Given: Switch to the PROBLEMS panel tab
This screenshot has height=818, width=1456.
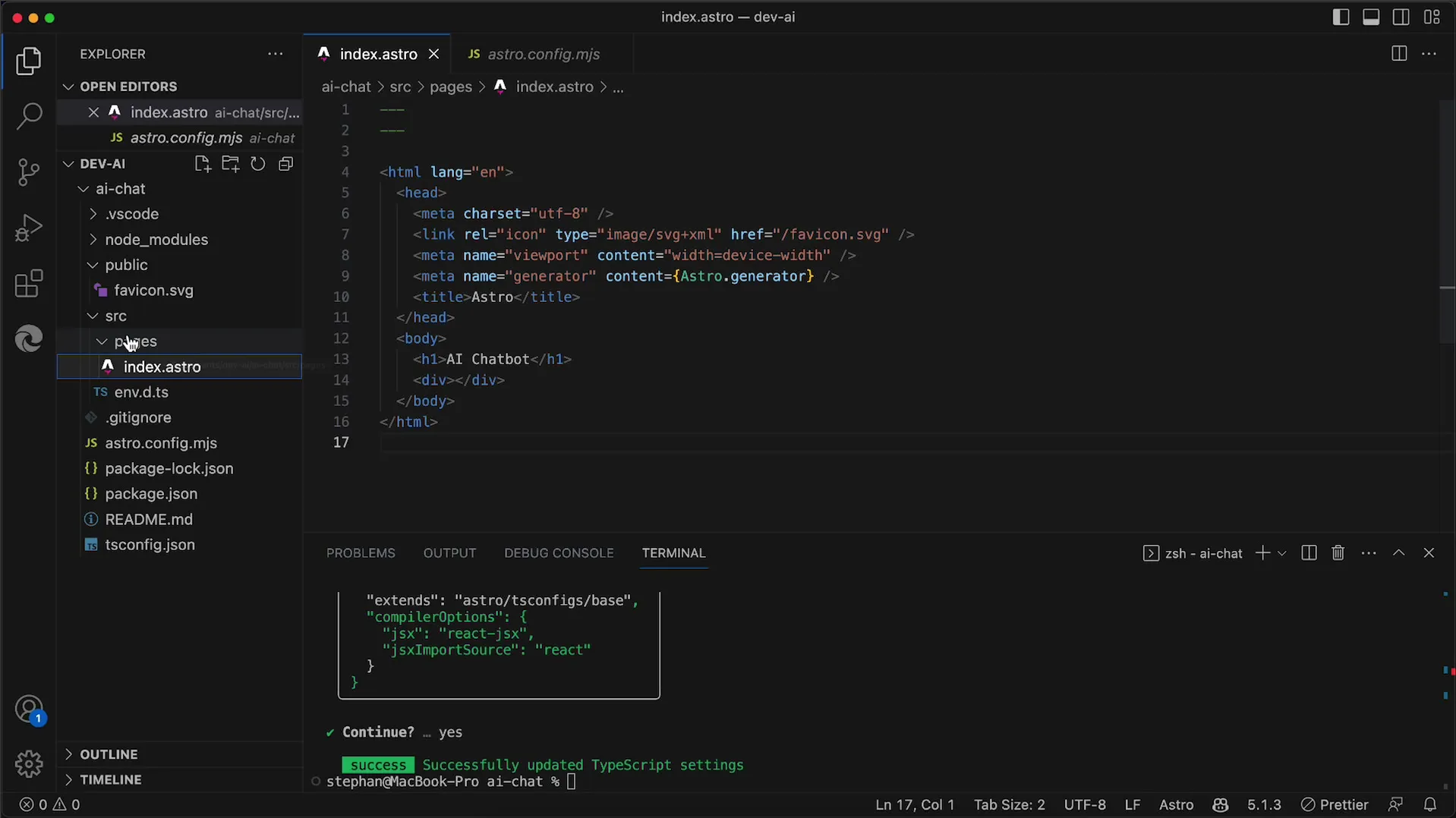Looking at the screenshot, I should [x=361, y=553].
